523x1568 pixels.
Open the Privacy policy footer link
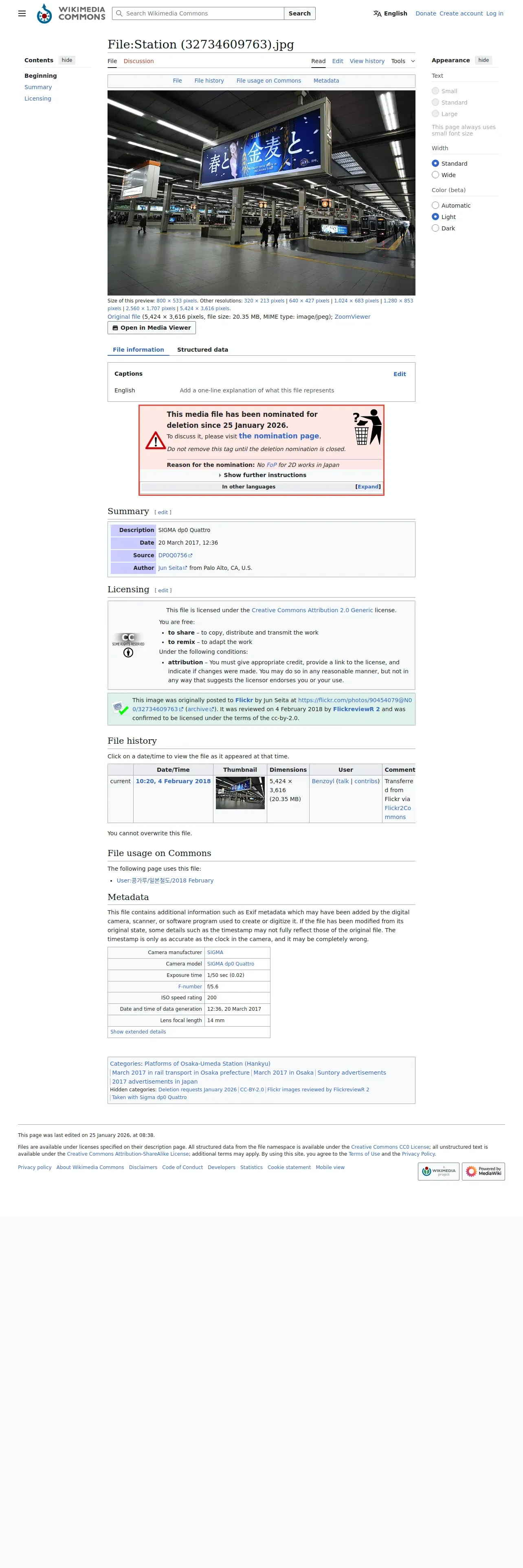tap(35, 1167)
